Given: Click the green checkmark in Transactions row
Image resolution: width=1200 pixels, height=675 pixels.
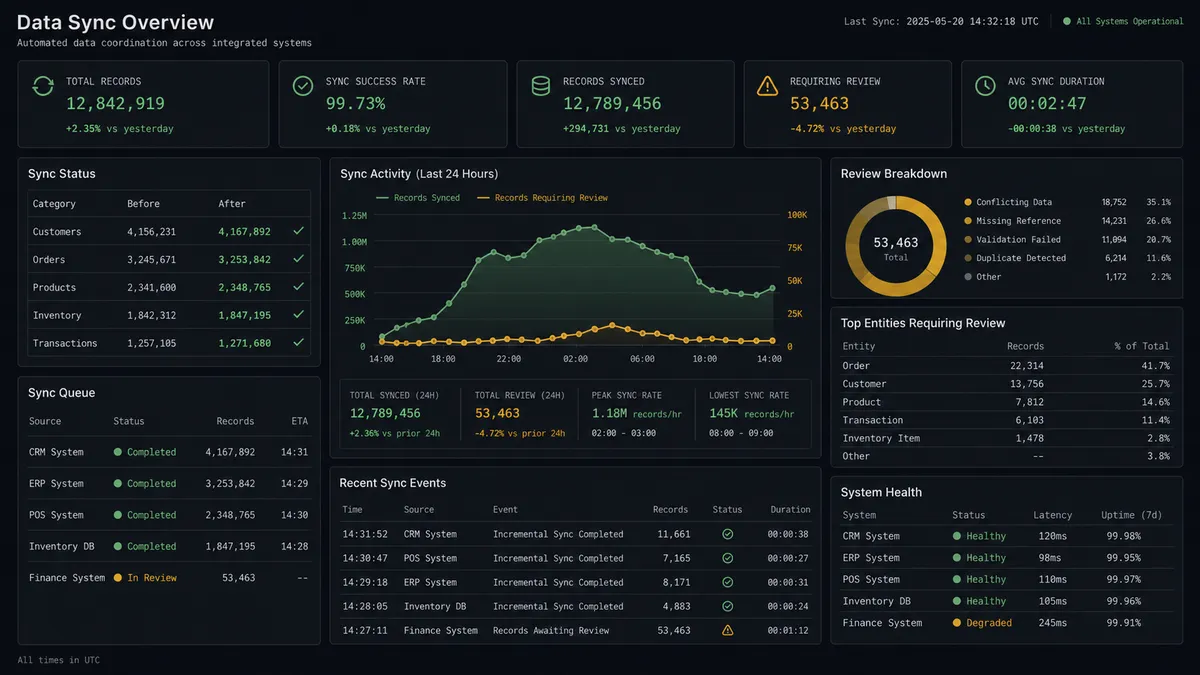Looking at the screenshot, I should point(297,343).
